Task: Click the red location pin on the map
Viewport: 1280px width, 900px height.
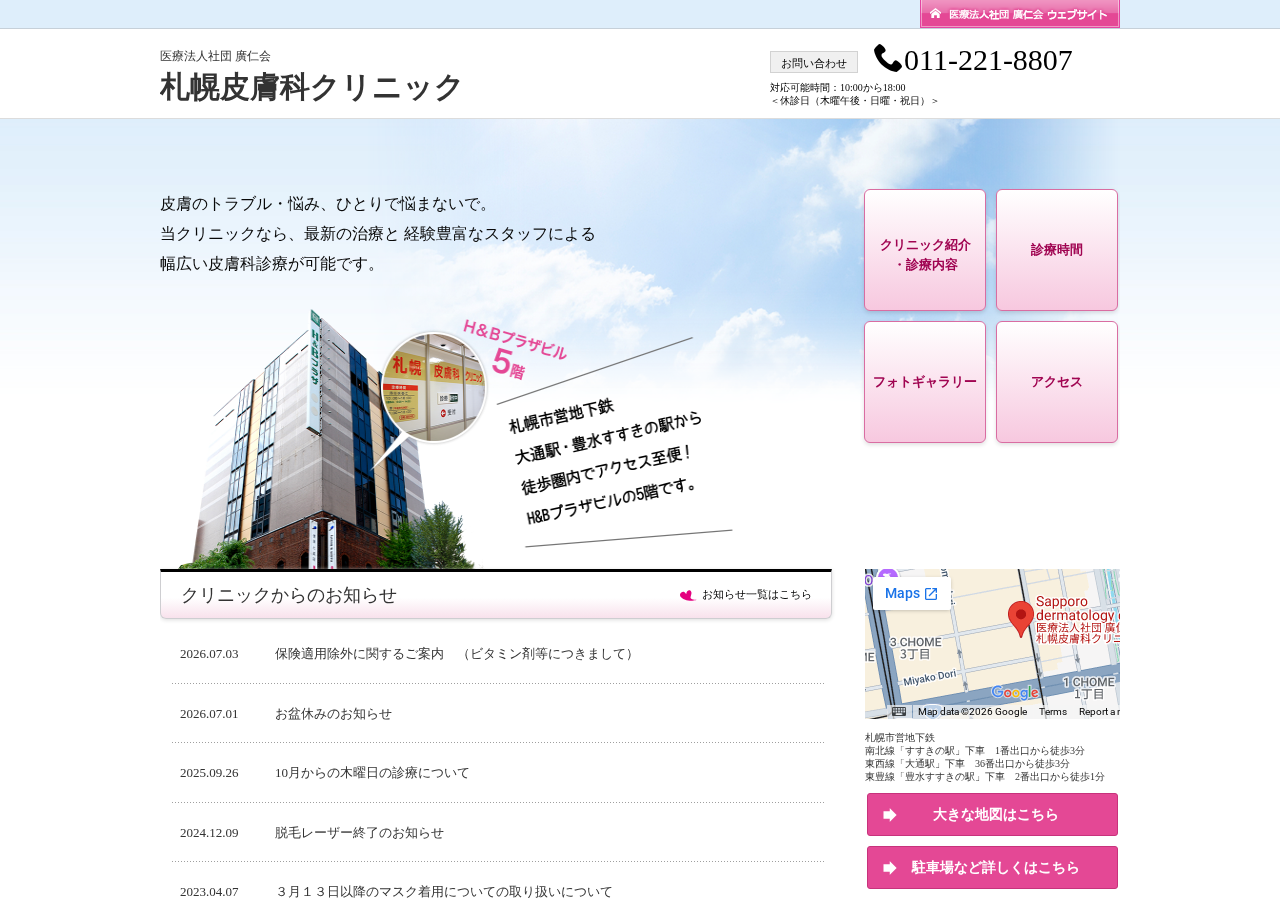Action: (1020, 618)
